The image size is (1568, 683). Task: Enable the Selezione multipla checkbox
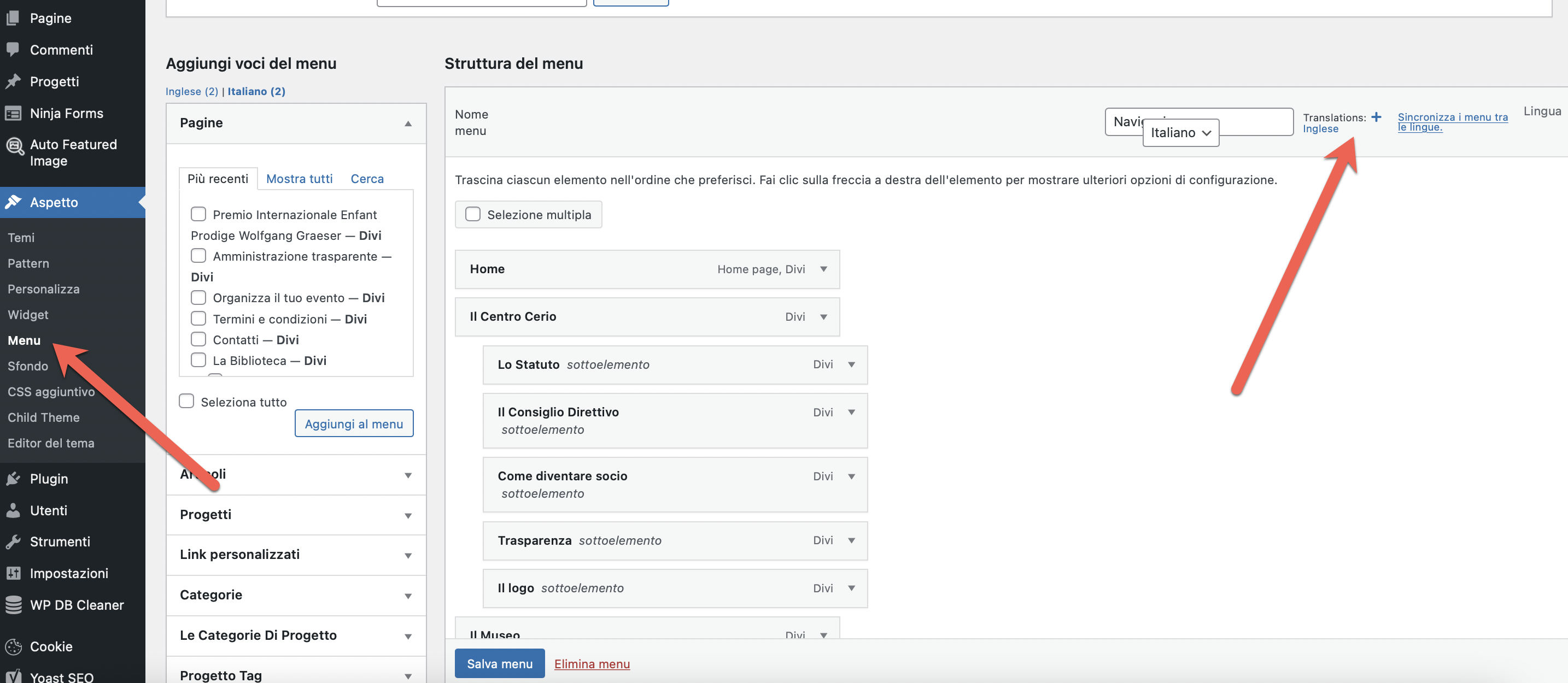tap(473, 214)
